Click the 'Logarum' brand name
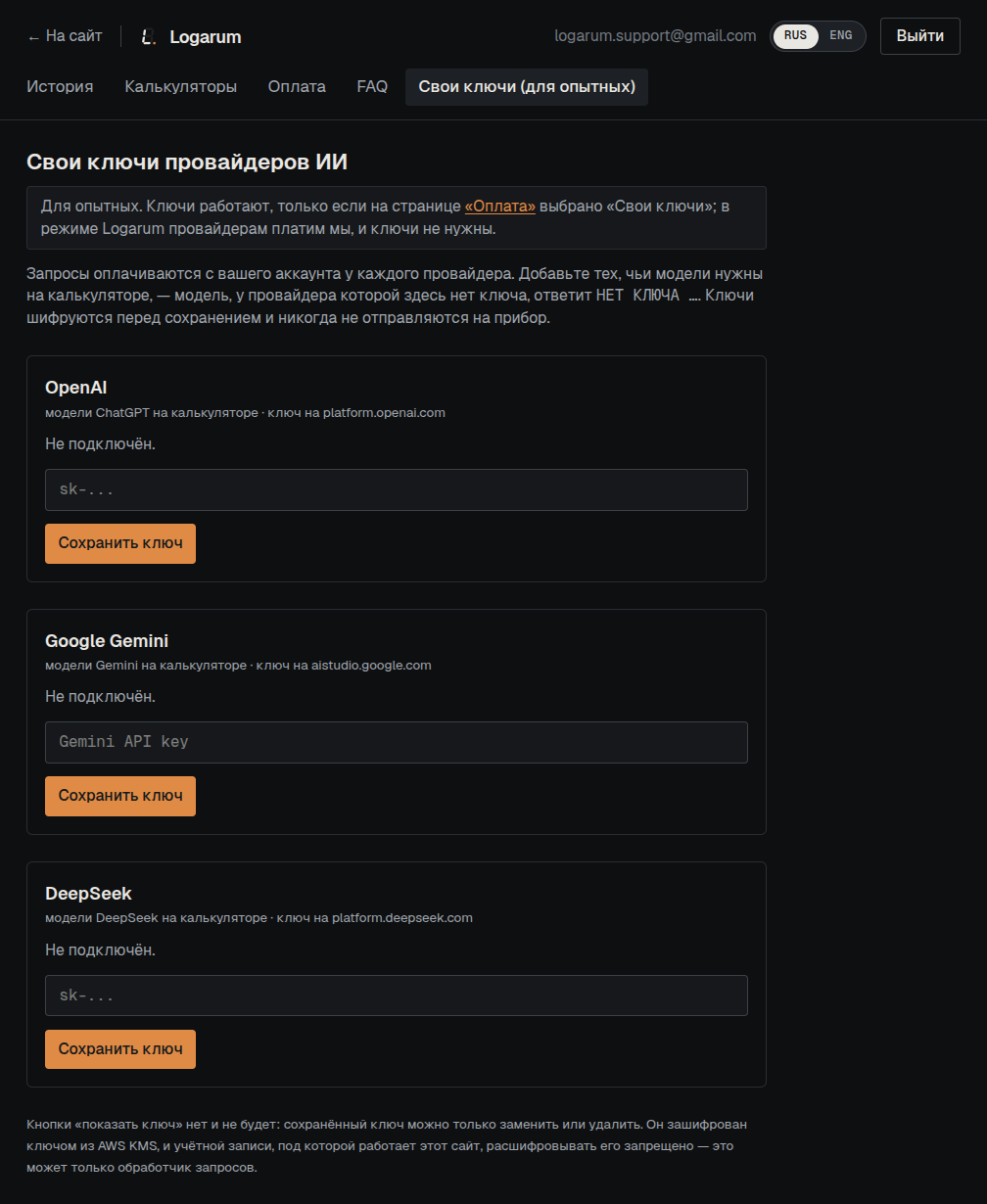Viewport: 987px width, 1204px height. click(x=205, y=37)
